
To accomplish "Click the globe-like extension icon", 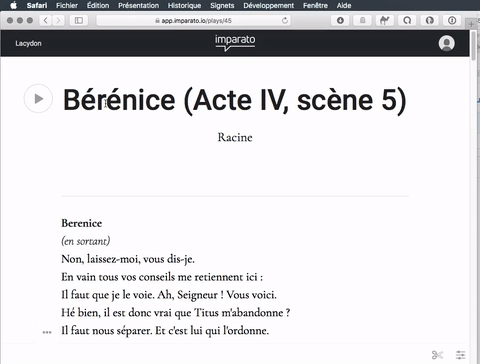I will click(x=429, y=21).
